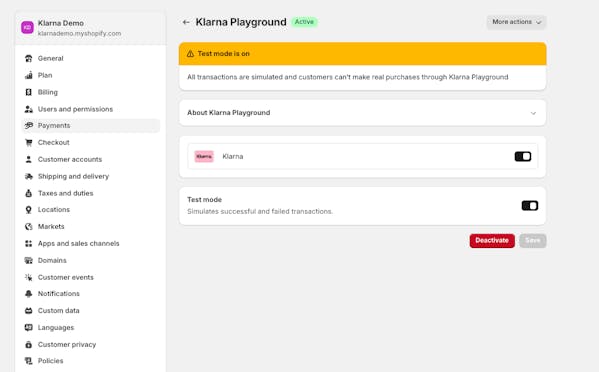This screenshot has height=372, width=599.
Task: Open Checkout settings
Action: pyautogui.click(x=91, y=142)
